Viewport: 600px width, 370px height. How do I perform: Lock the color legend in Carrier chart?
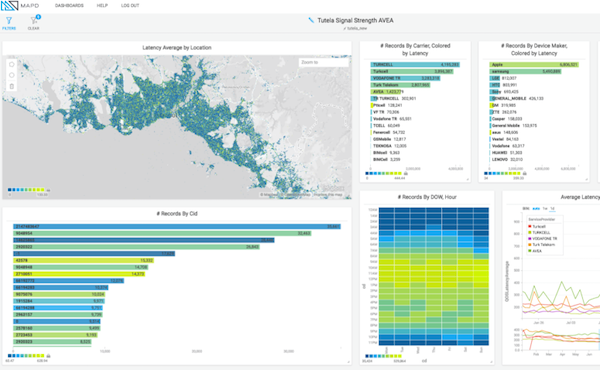pyautogui.click(x=406, y=173)
